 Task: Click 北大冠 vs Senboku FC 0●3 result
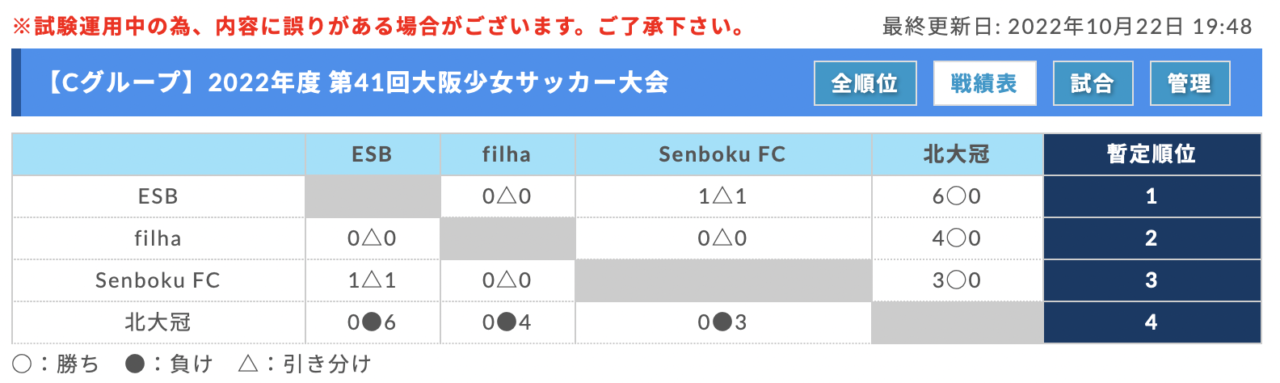723,323
